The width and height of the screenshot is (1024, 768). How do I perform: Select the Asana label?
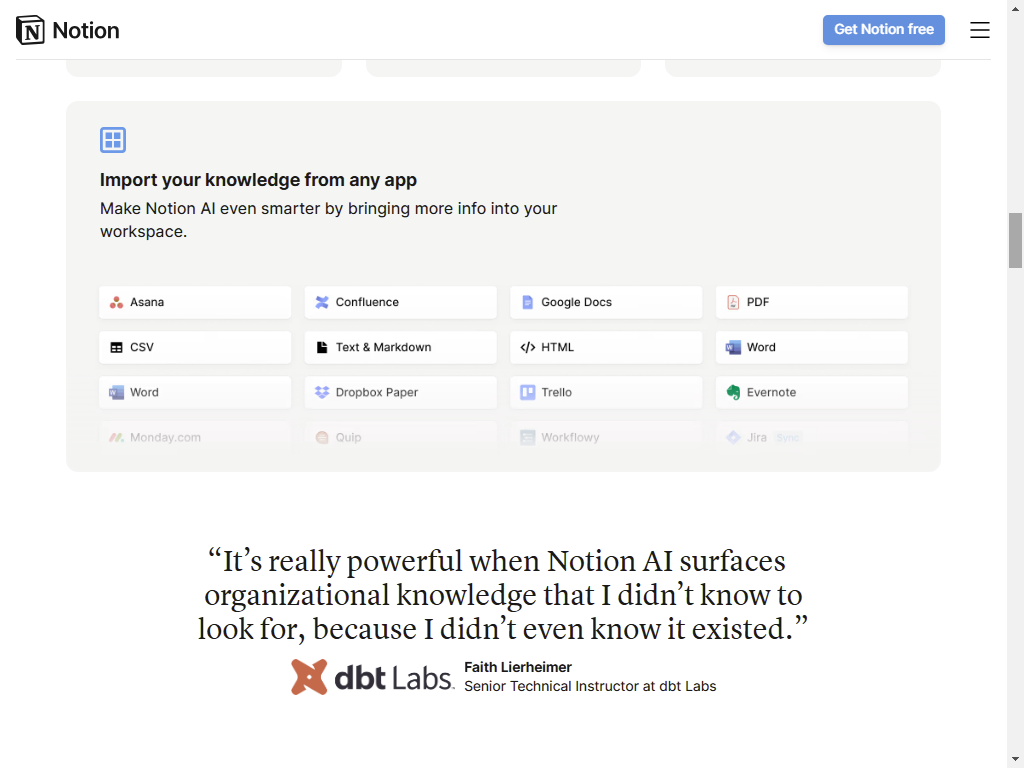[x=147, y=302]
